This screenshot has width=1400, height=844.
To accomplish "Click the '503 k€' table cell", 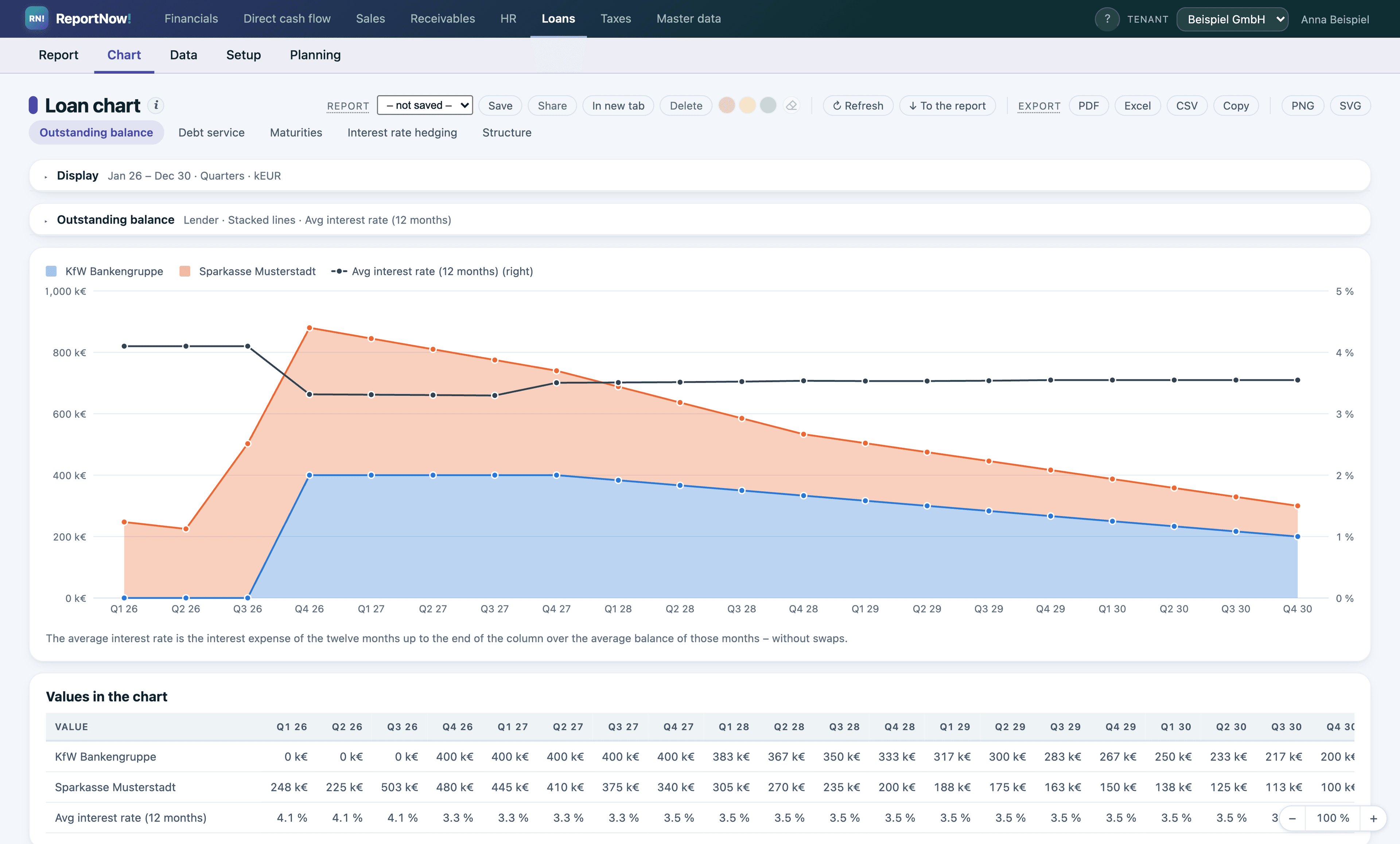I will pyautogui.click(x=400, y=787).
